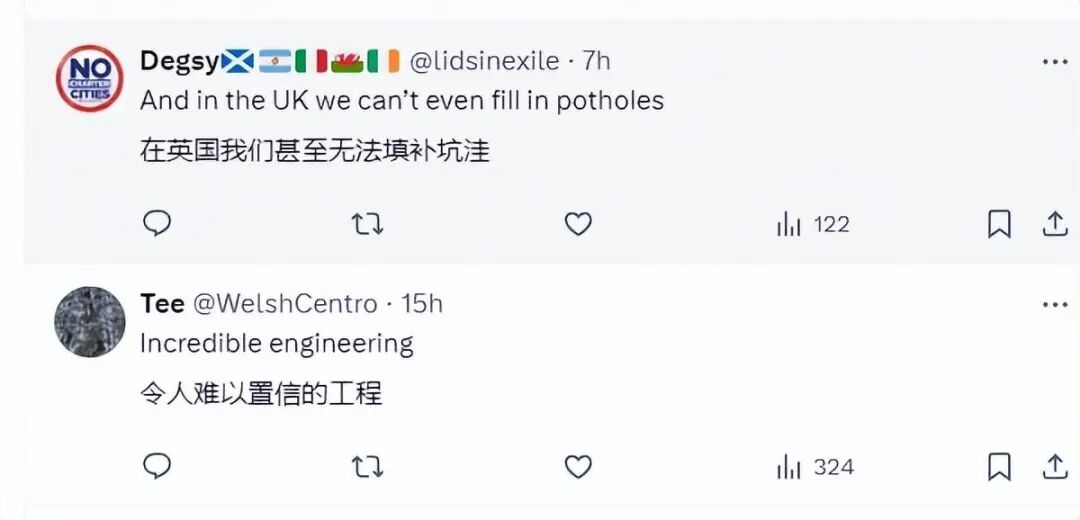The image size is (1080, 520).
Task: Open more options on Degsy's tweet
Action: pos(1055,62)
